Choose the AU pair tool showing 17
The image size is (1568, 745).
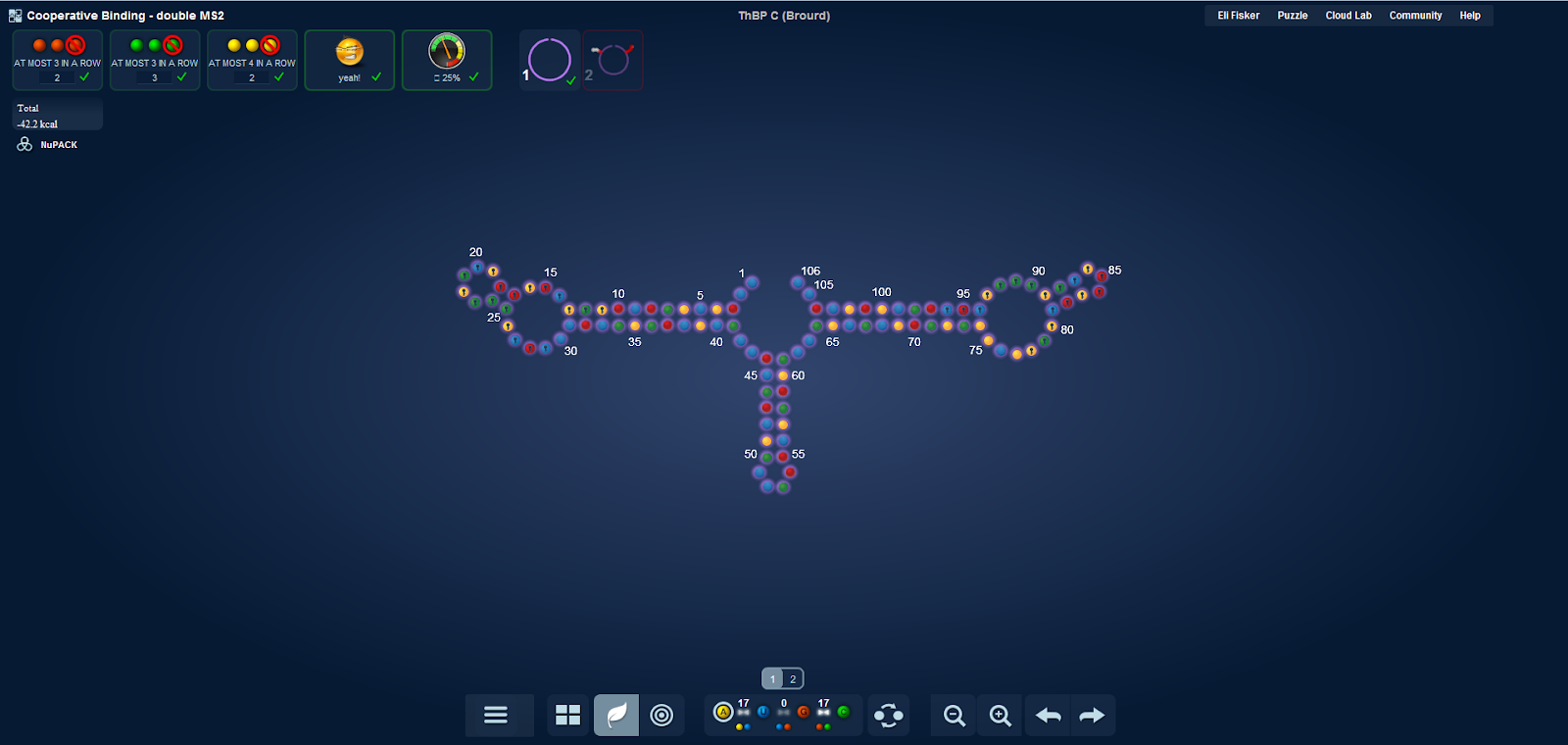[743, 715]
